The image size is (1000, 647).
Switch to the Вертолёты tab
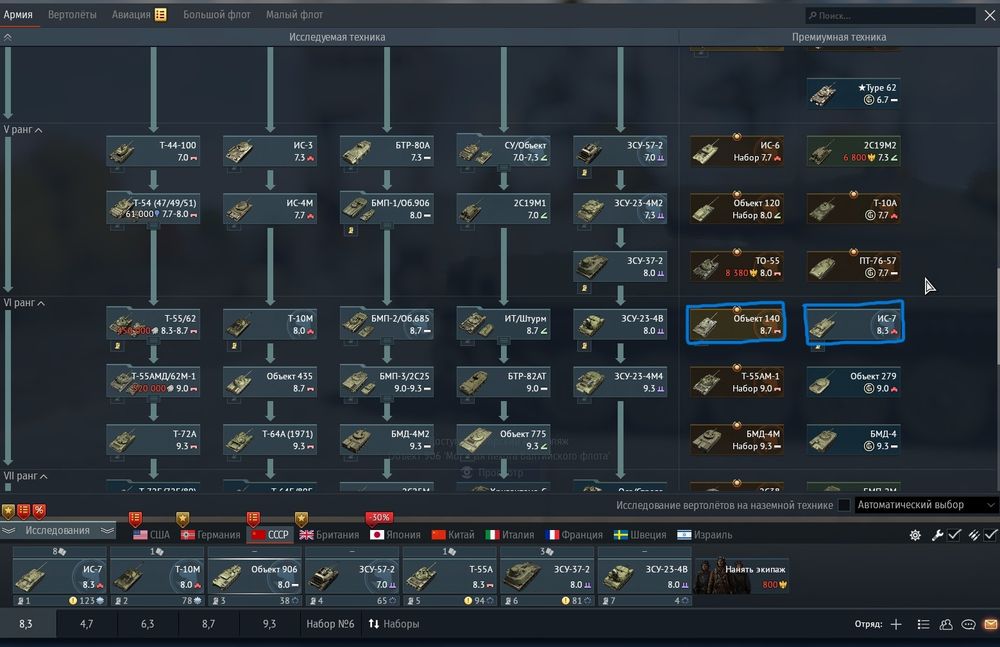click(72, 14)
